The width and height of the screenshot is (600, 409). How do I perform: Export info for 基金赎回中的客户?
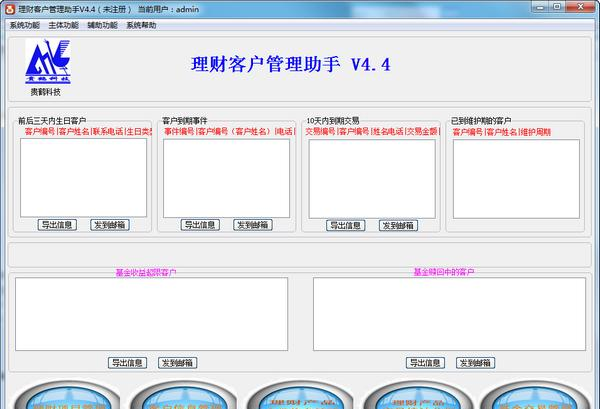coord(425,363)
